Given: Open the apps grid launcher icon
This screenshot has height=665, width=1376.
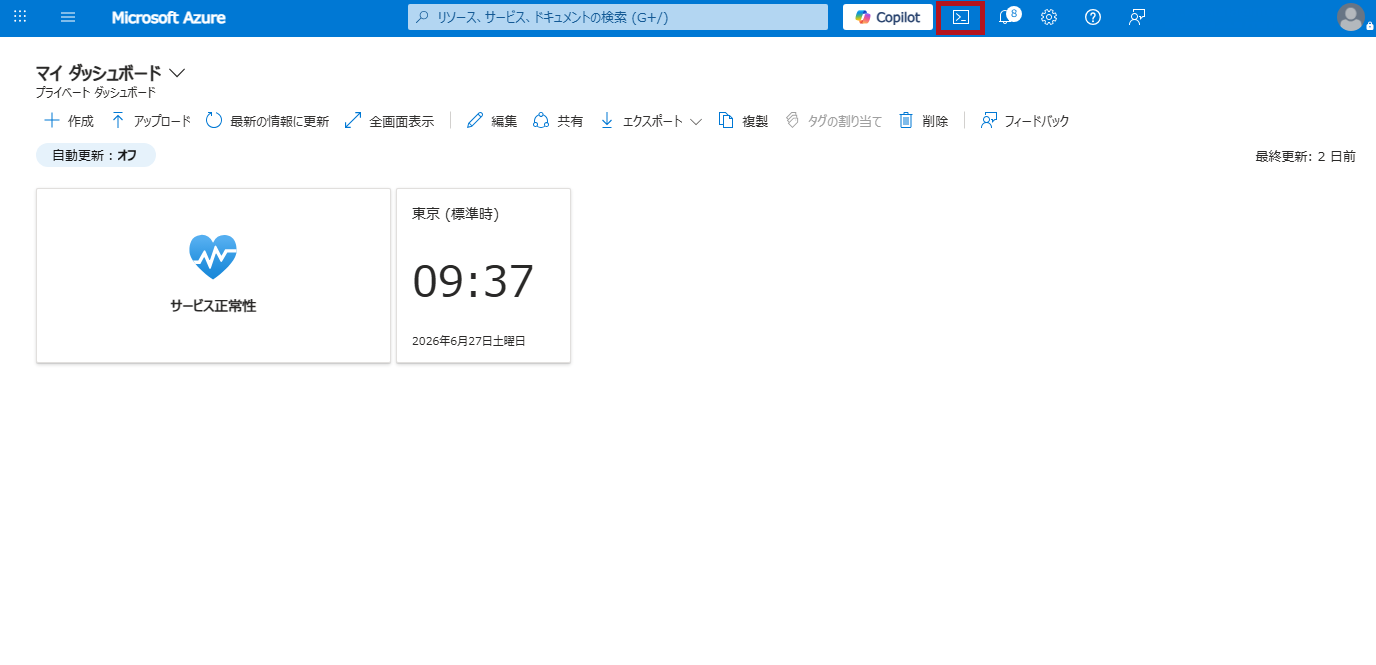Looking at the screenshot, I should coord(20,17).
